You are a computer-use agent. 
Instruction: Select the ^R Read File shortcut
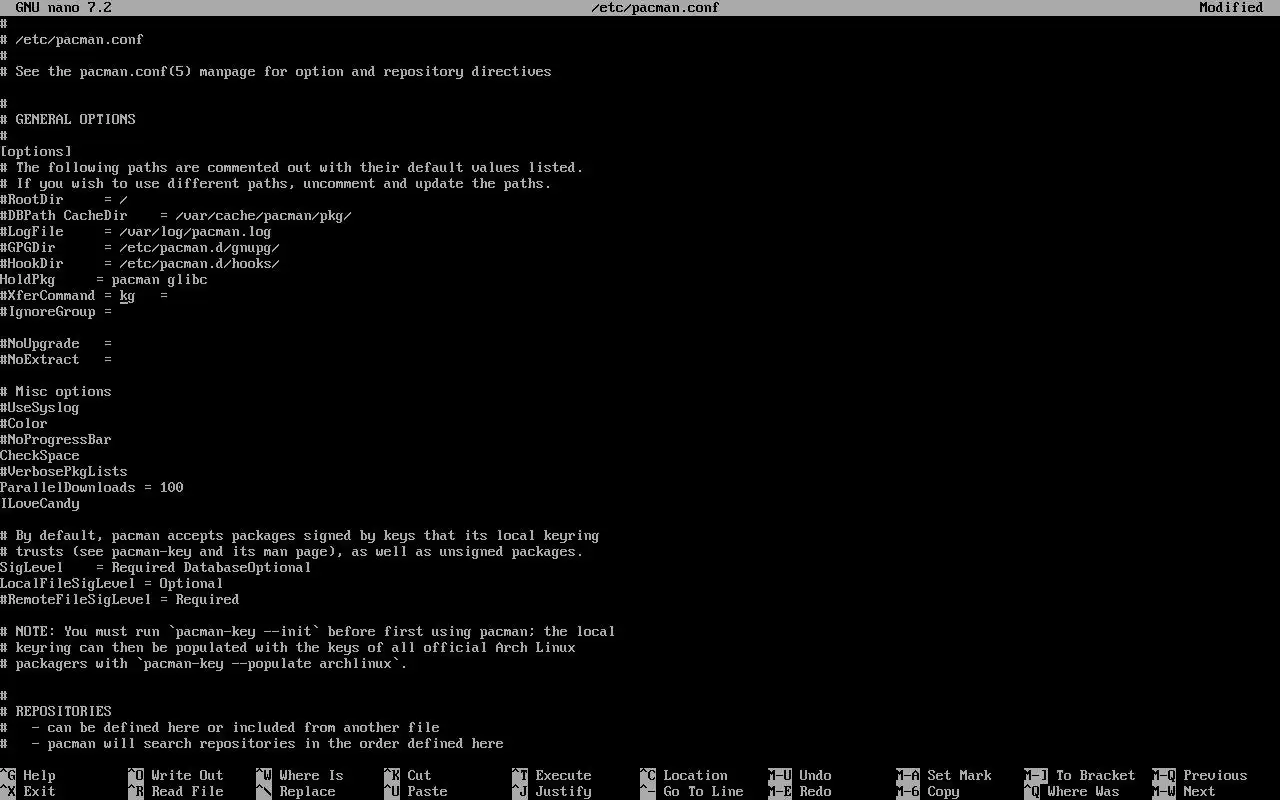click(x=176, y=791)
